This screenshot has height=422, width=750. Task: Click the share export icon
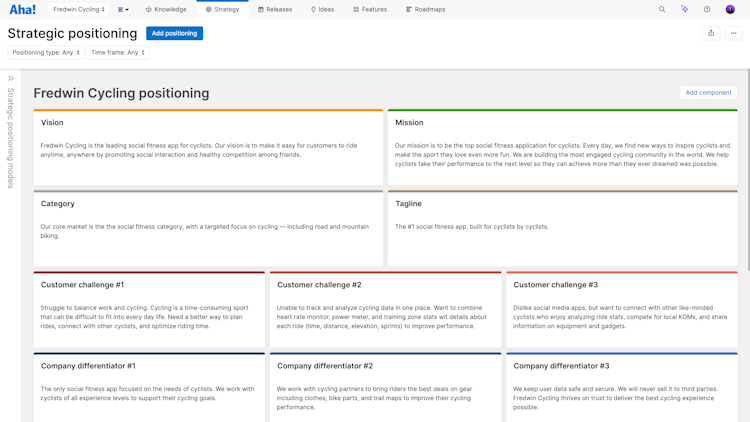711,33
